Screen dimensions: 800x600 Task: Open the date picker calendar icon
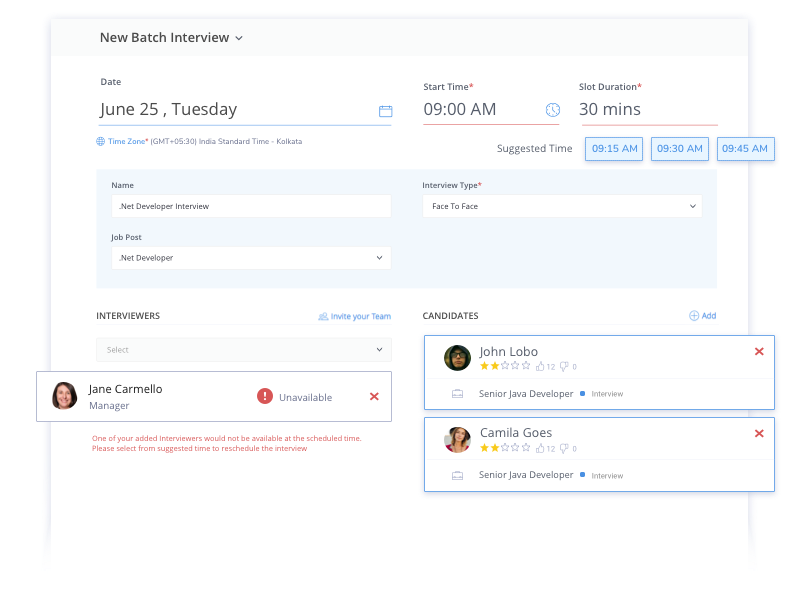[386, 111]
